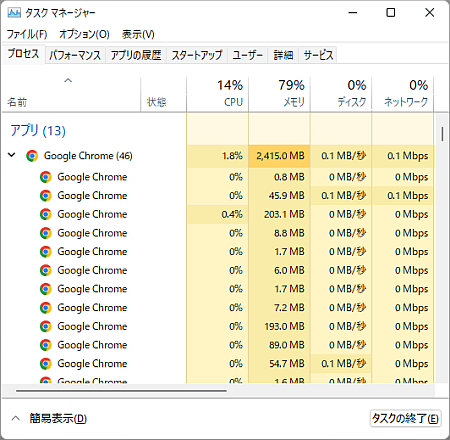Sort by the ネットワーク column header

coord(403,94)
